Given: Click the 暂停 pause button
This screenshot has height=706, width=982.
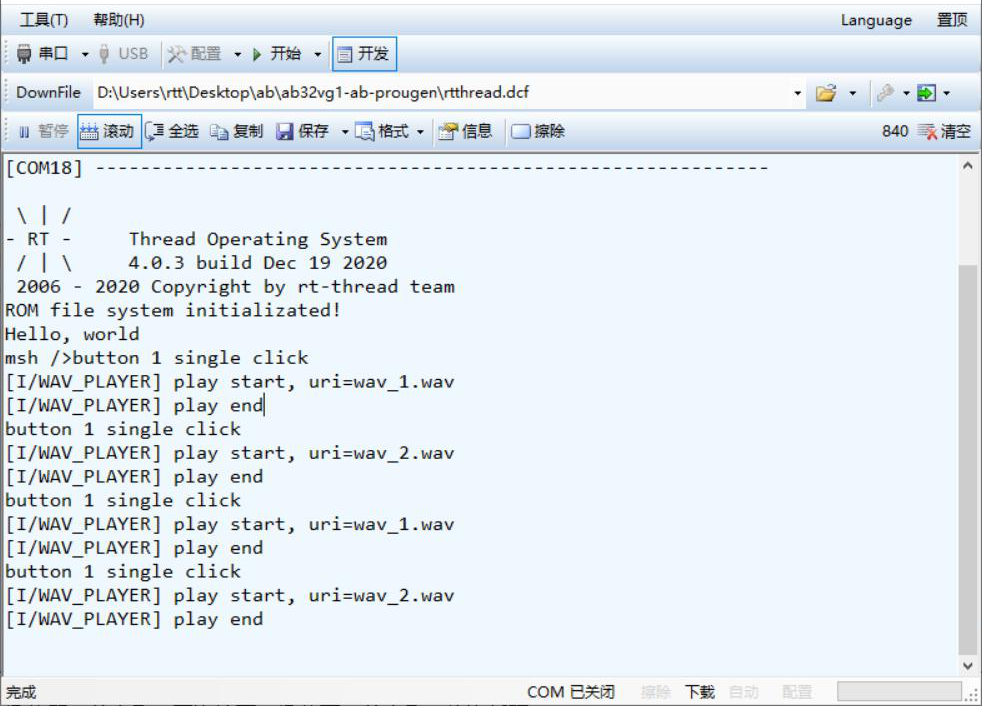Looking at the screenshot, I should (43, 131).
